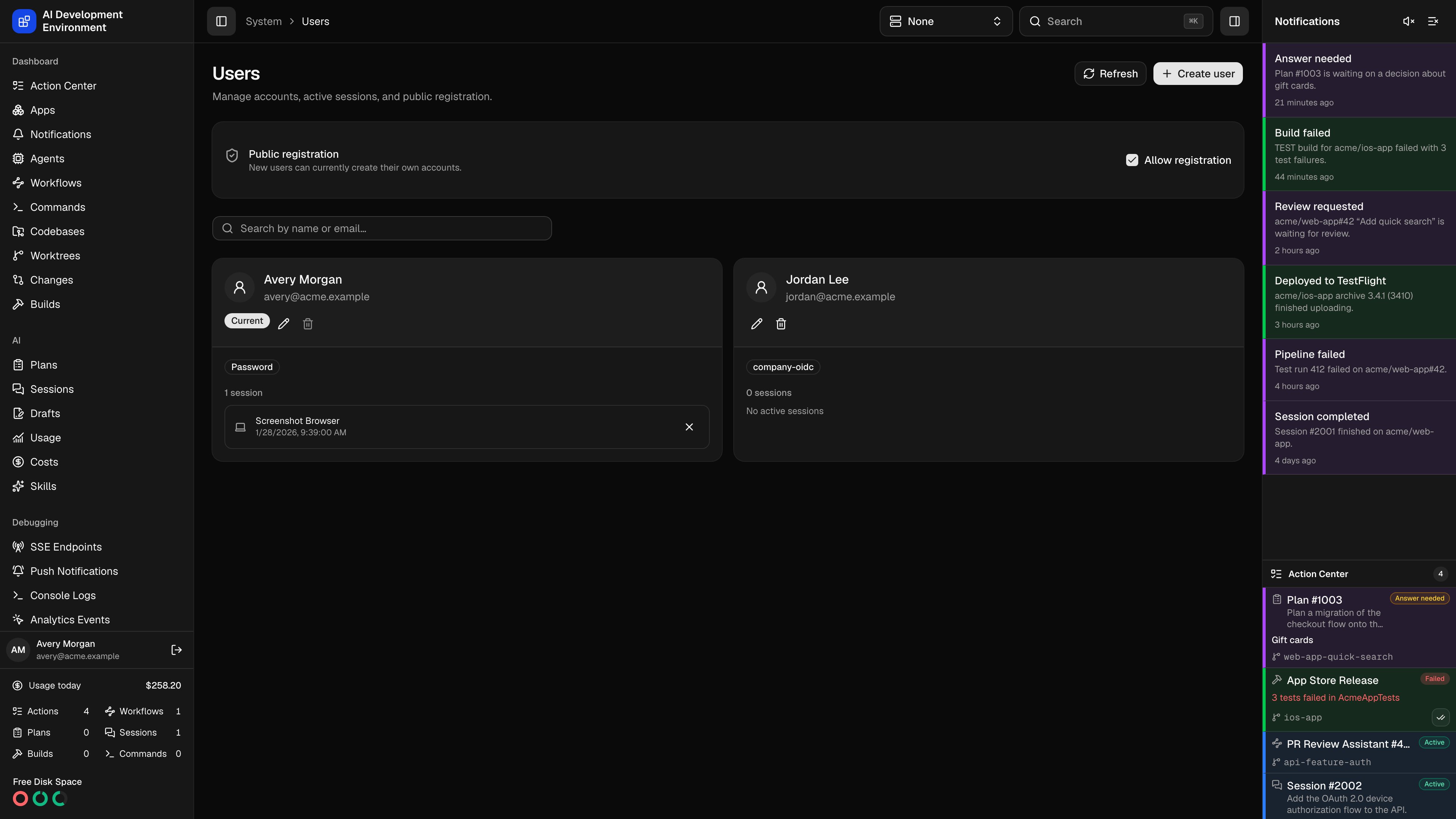The width and height of the screenshot is (1456, 819).
Task: Open the Pipeline failed notification
Action: pos(1359,370)
